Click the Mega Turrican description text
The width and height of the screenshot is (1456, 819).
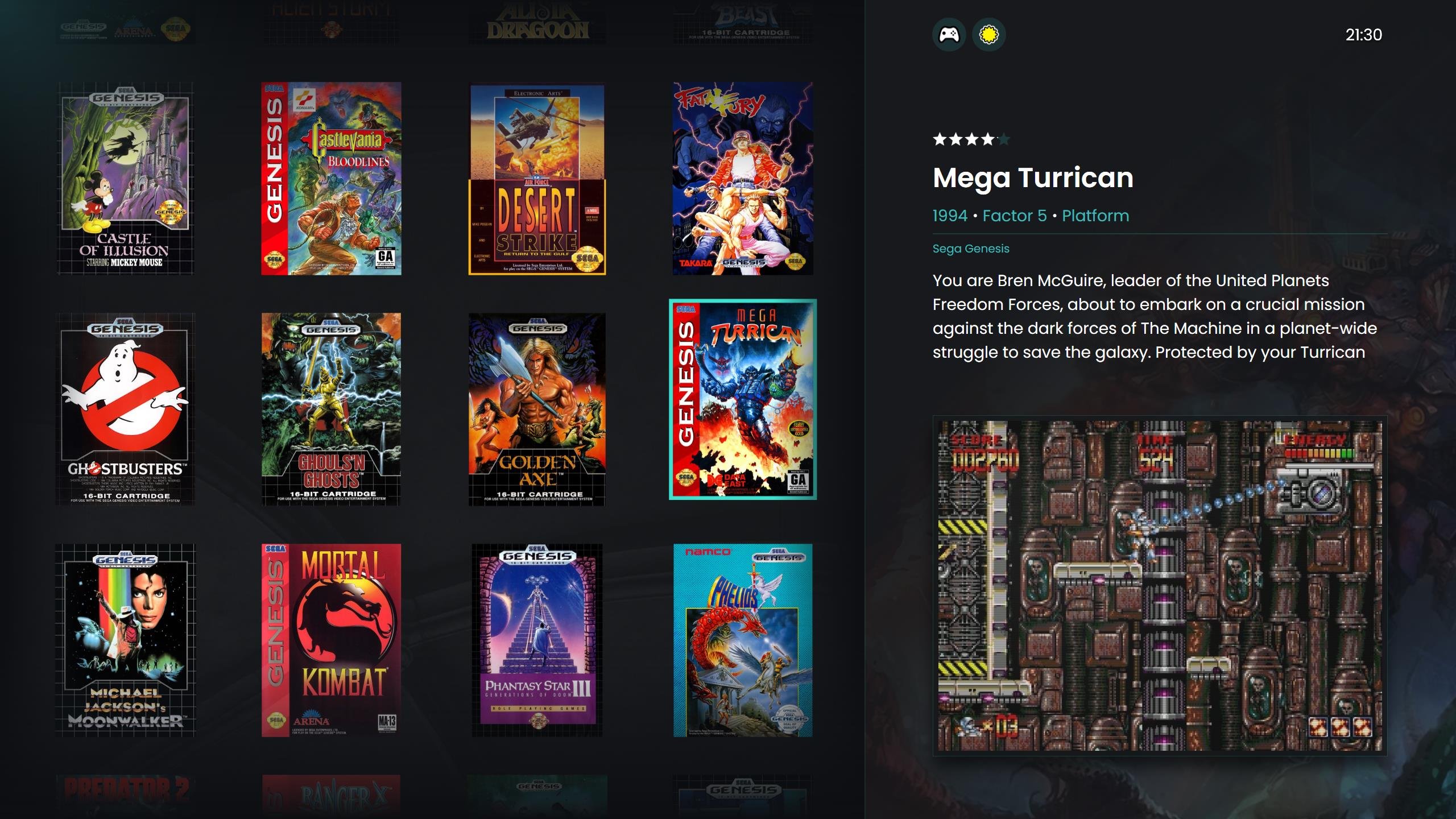click(1155, 316)
